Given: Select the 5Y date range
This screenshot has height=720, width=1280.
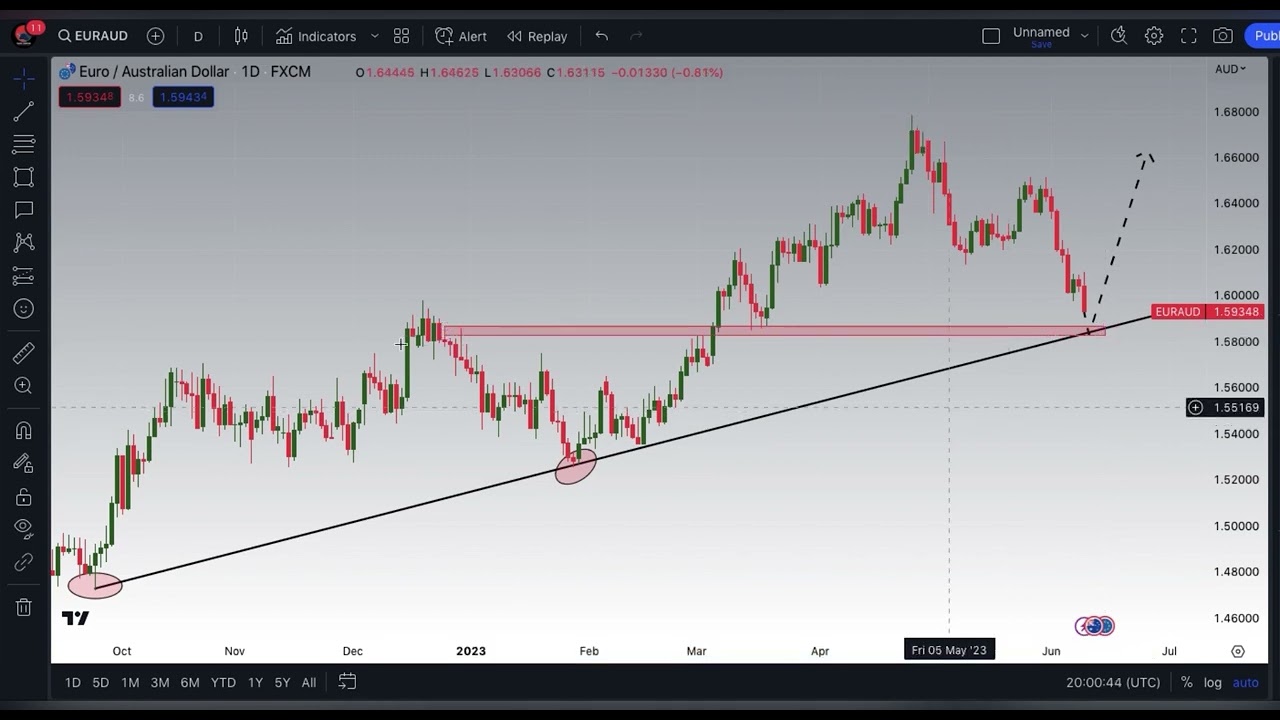Looking at the screenshot, I should click(282, 682).
